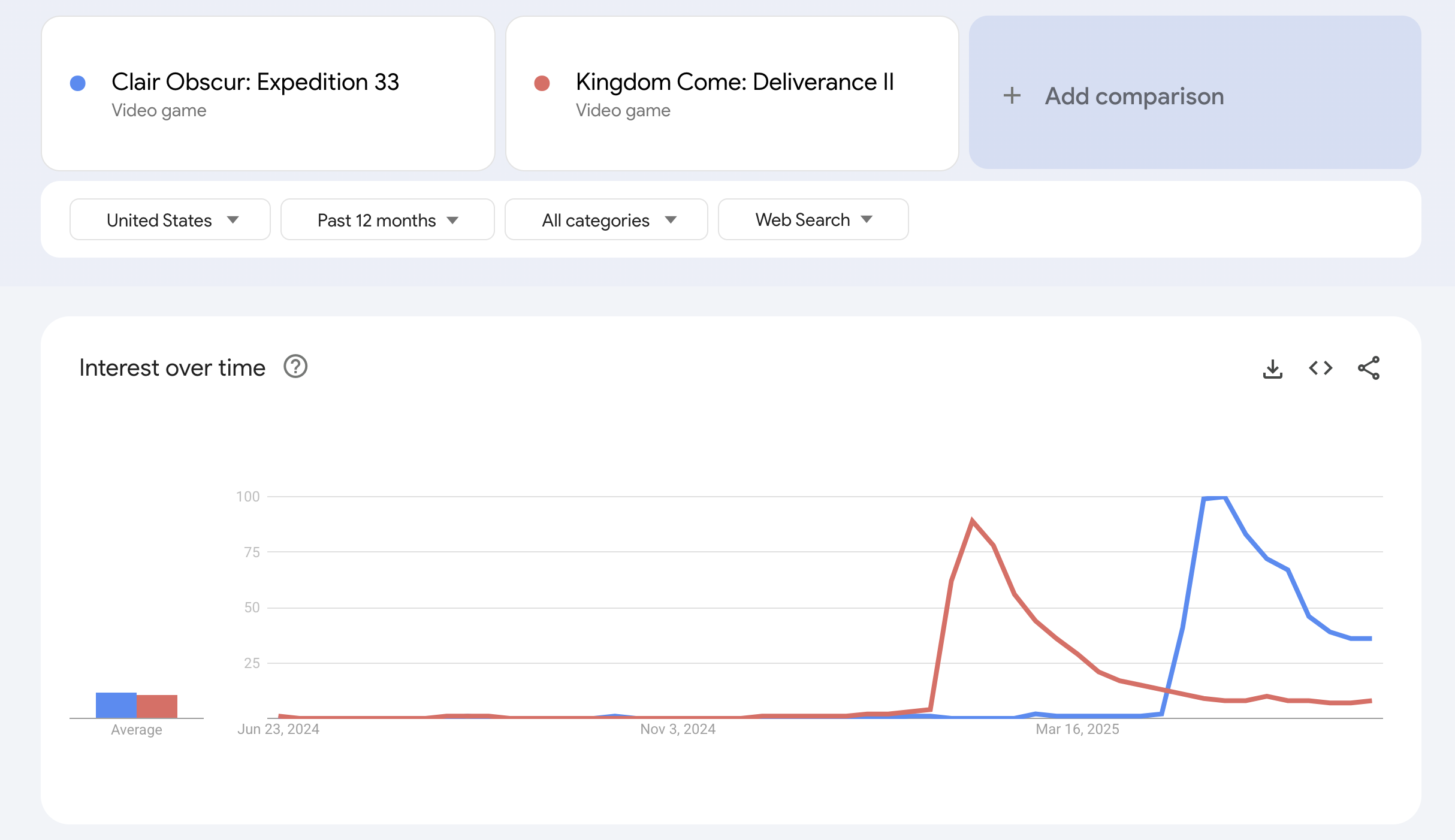Add a new comparison term

click(x=1195, y=93)
